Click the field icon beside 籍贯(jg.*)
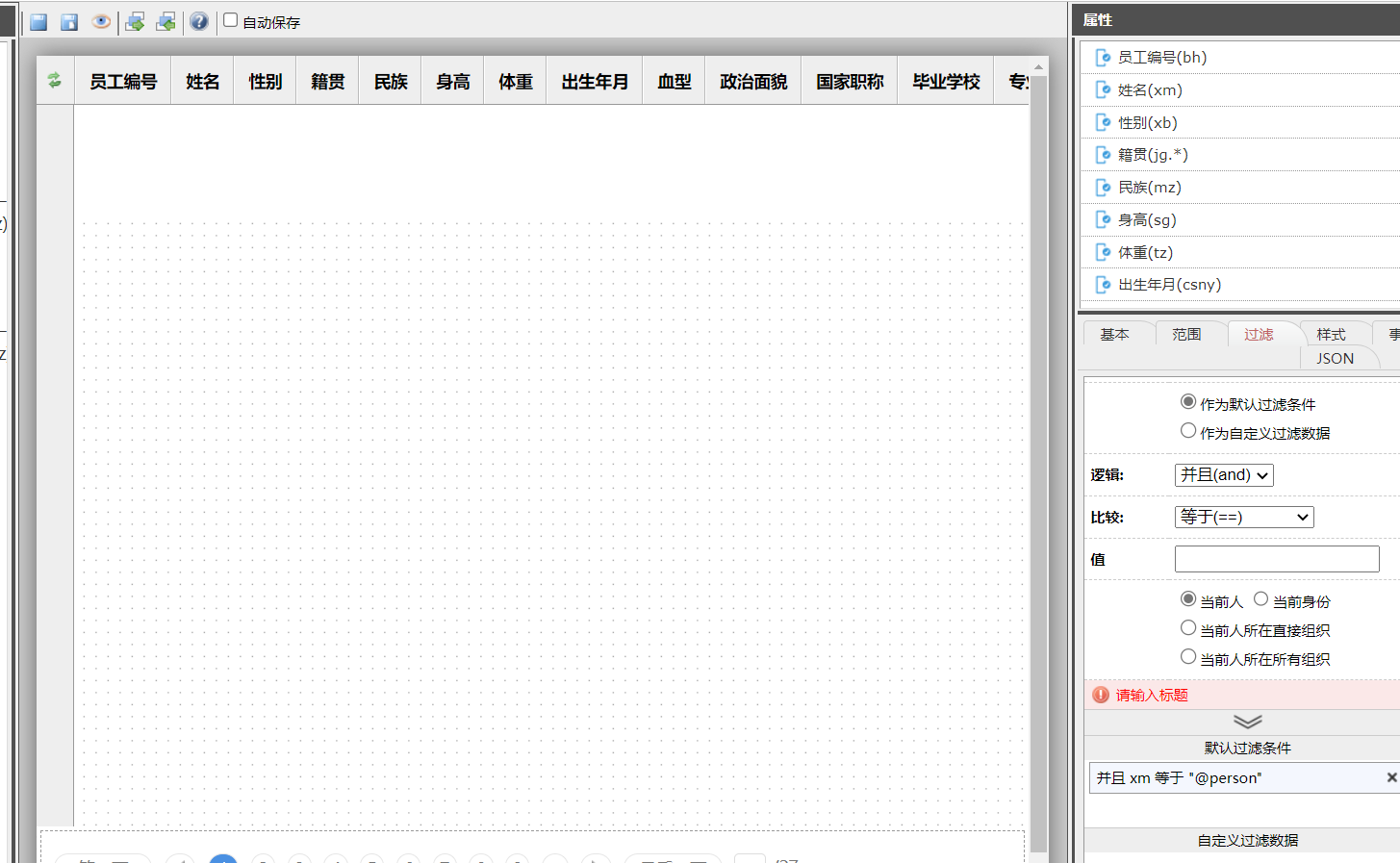 tap(1104, 155)
